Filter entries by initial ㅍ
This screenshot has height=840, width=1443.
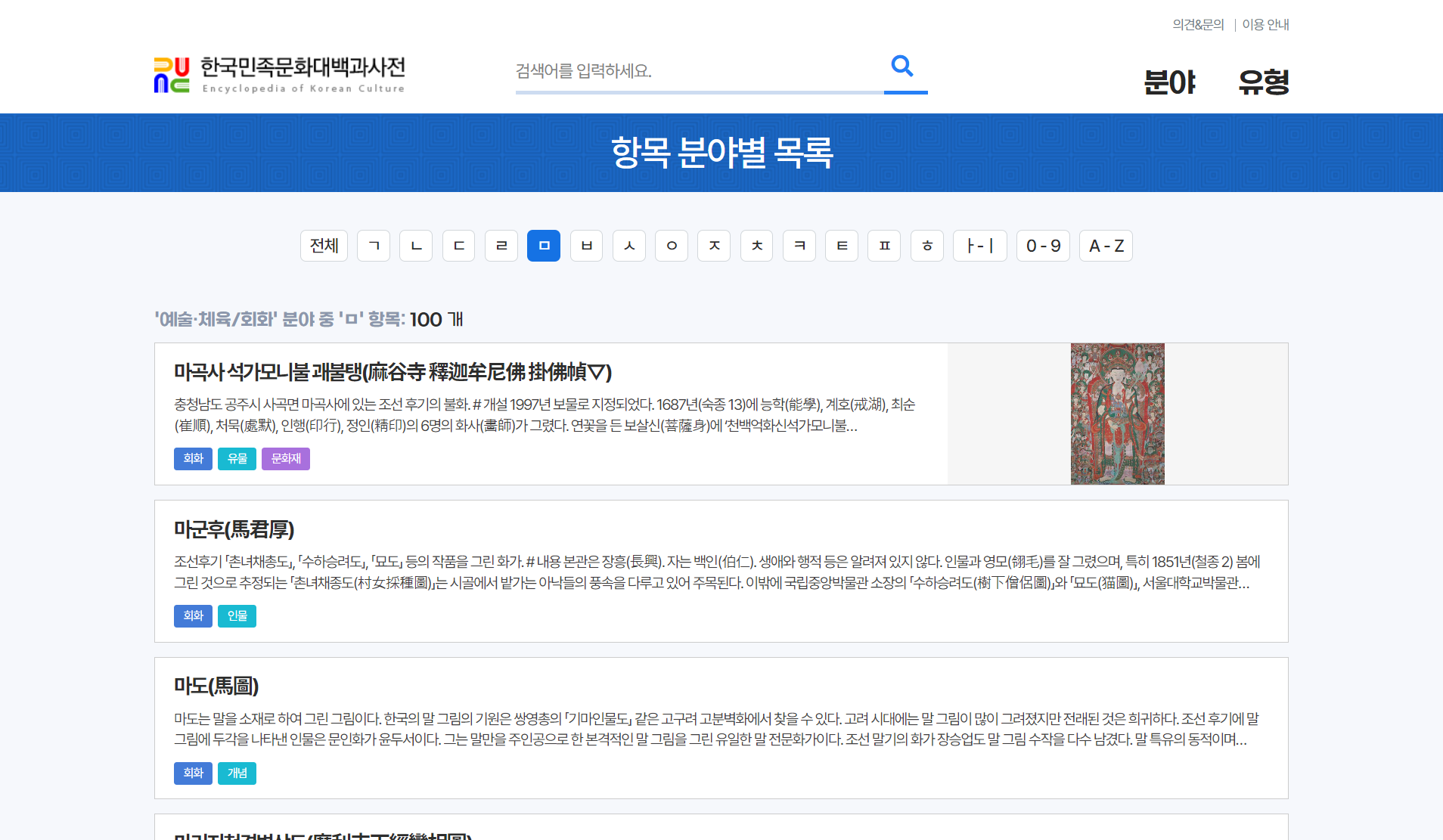pyautogui.click(x=884, y=246)
